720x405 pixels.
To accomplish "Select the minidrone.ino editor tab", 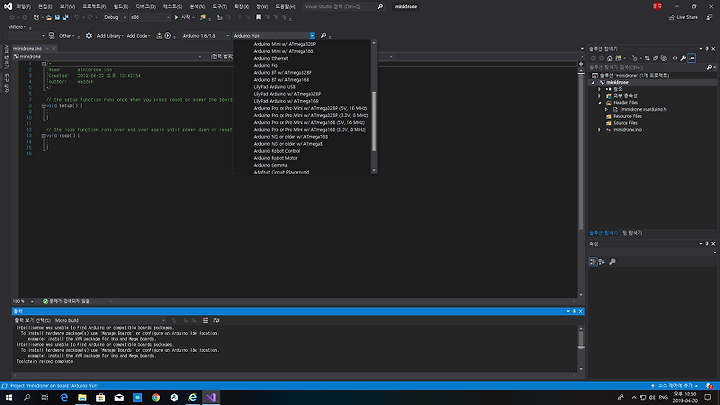I will click(28, 49).
